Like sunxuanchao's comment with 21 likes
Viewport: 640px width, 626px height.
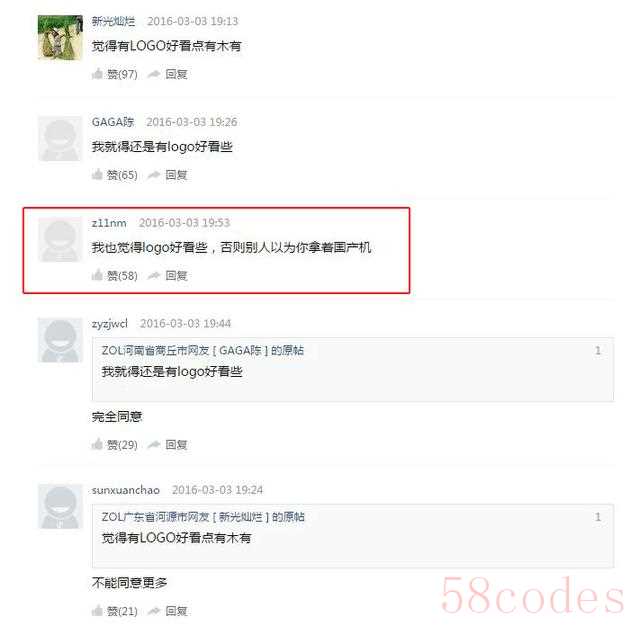pos(115,611)
